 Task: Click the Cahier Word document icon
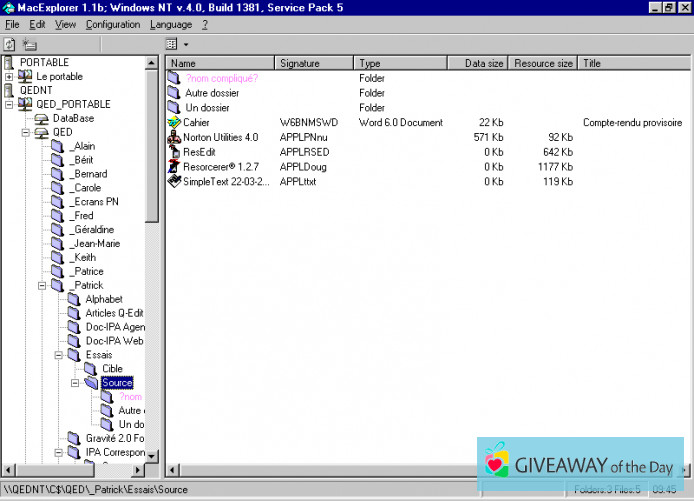174,122
